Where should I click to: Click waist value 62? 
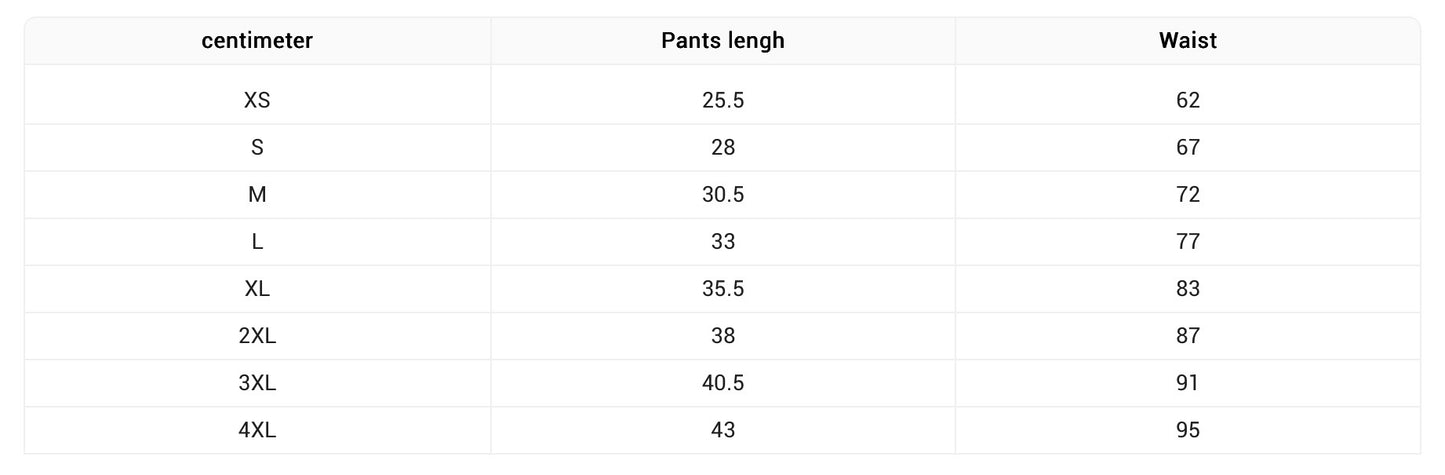1187,100
